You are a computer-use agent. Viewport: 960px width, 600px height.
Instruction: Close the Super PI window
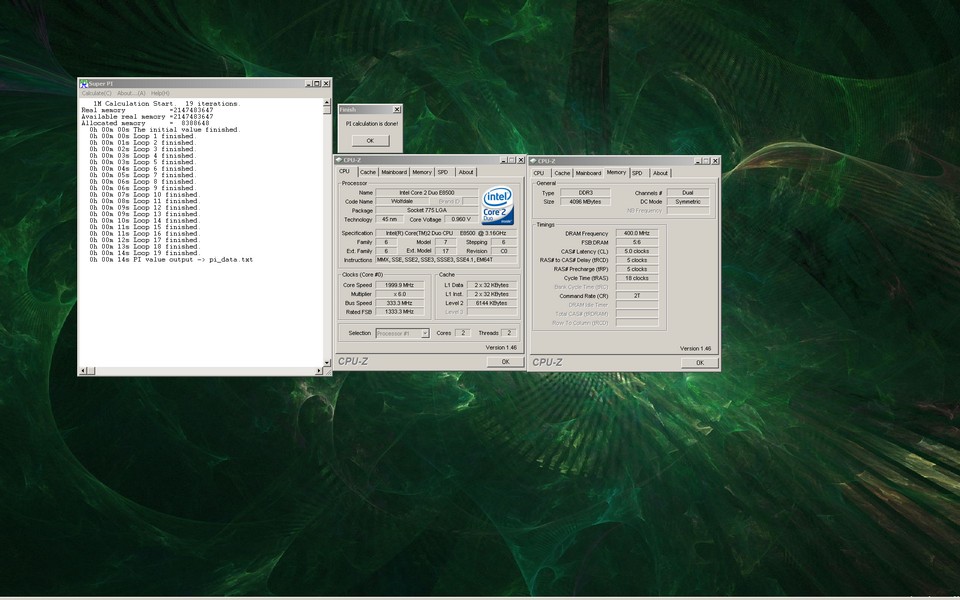(326, 83)
